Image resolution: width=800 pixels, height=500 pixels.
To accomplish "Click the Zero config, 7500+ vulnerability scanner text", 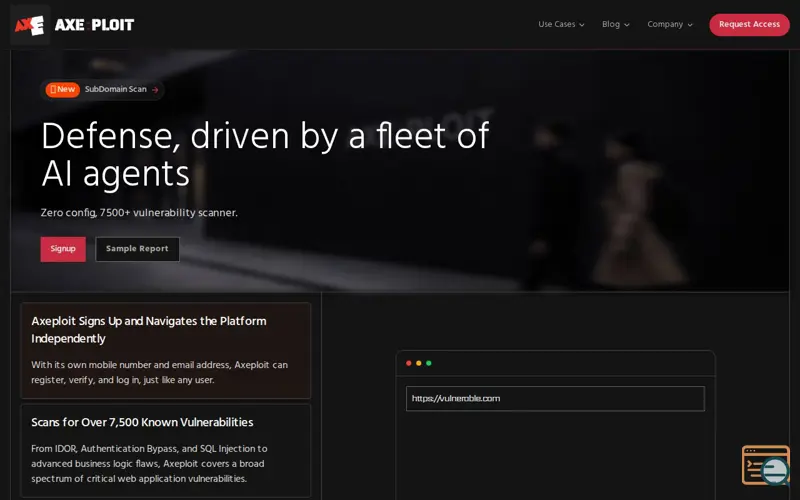I will pos(139,213).
